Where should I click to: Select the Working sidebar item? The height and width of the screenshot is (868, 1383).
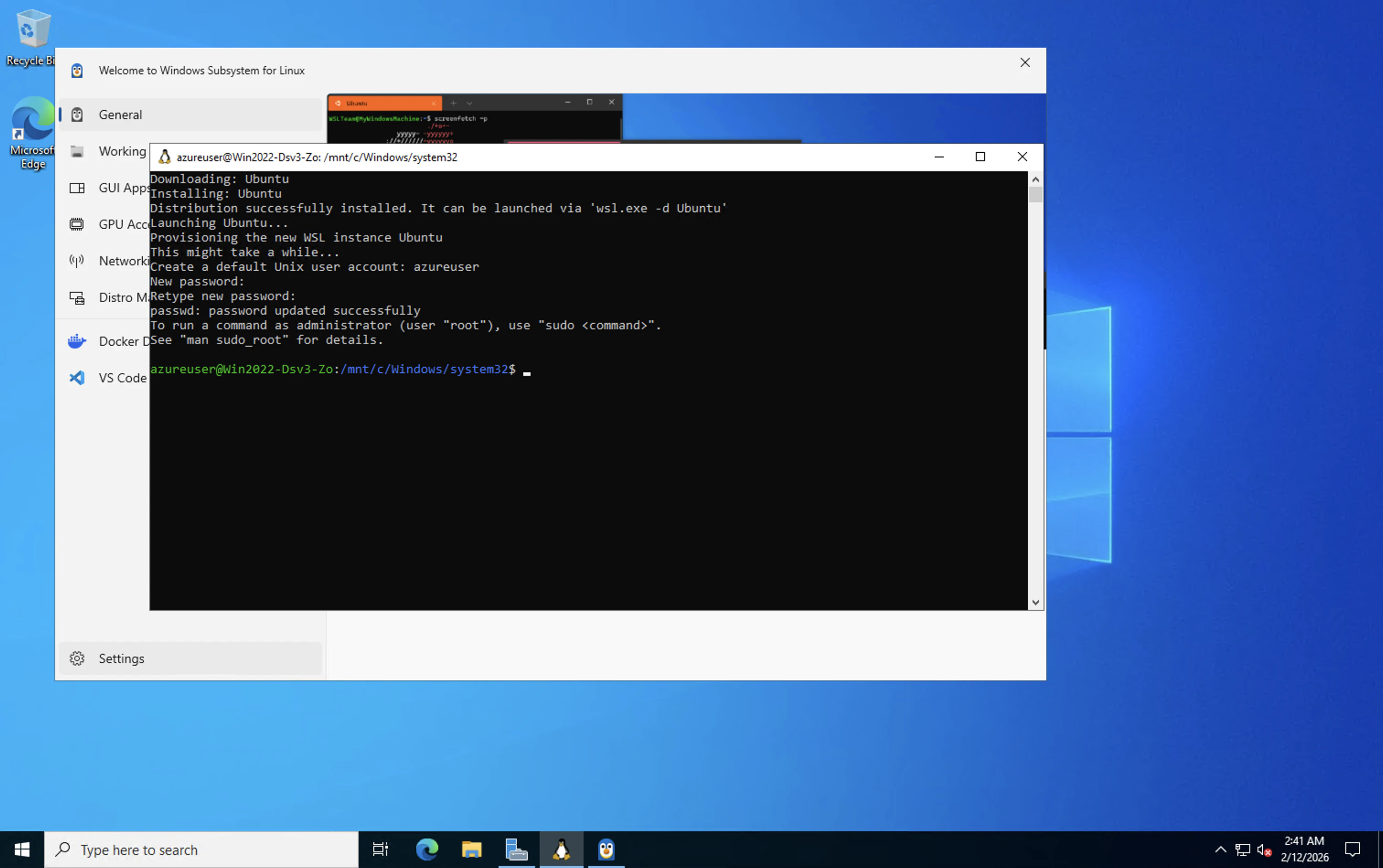pyautogui.click(x=104, y=151)
